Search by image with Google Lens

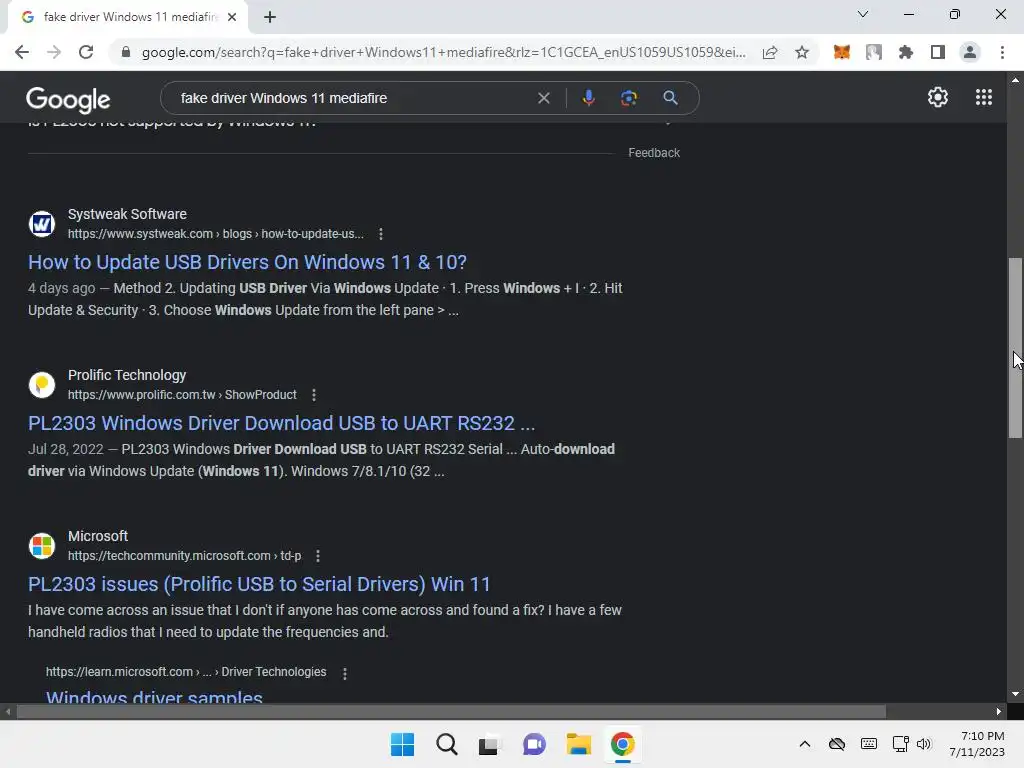pos(628,98)
